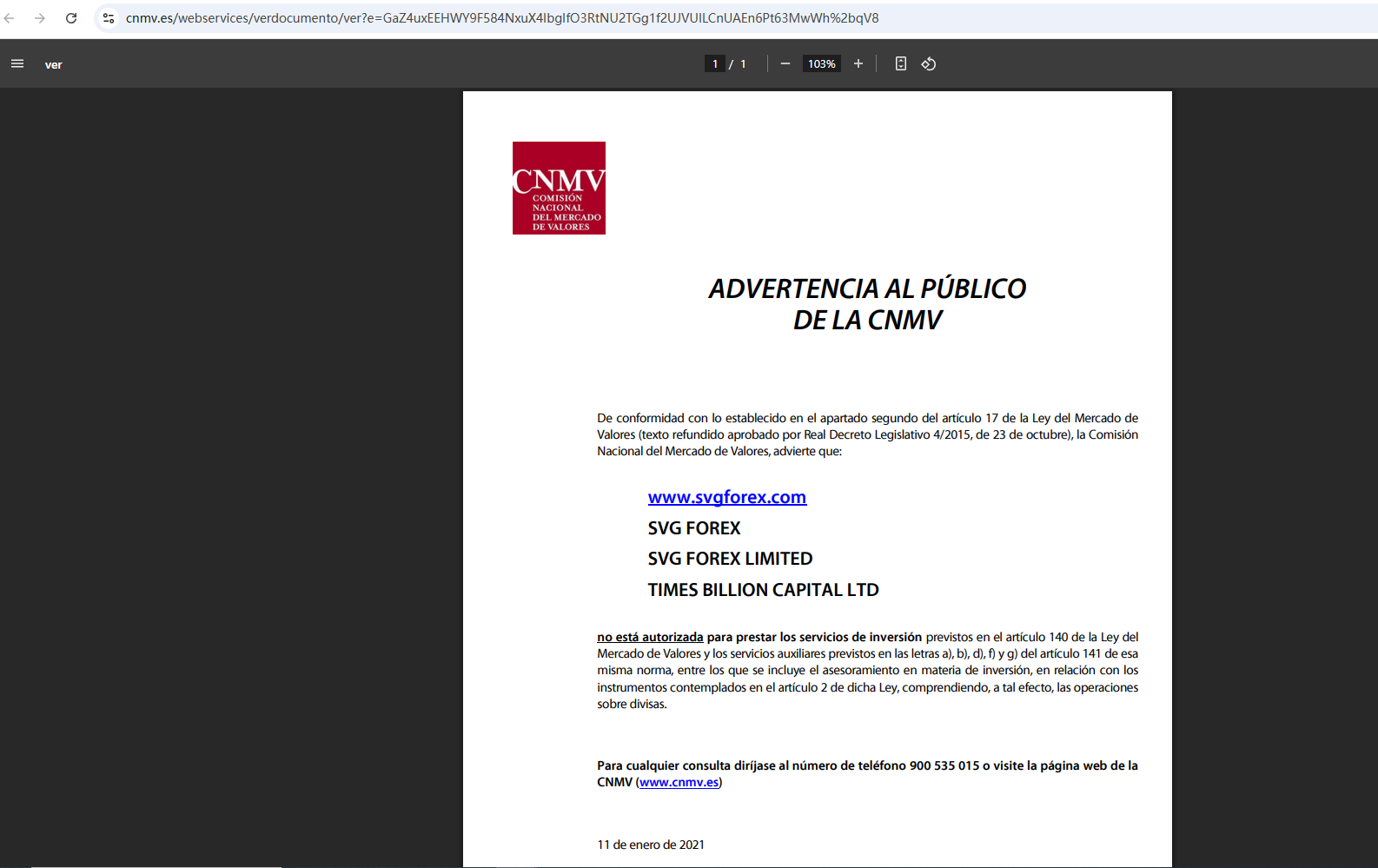Open the www.cnmv.es link
This screenshot has height=868, width=1378.
[679, 782]
